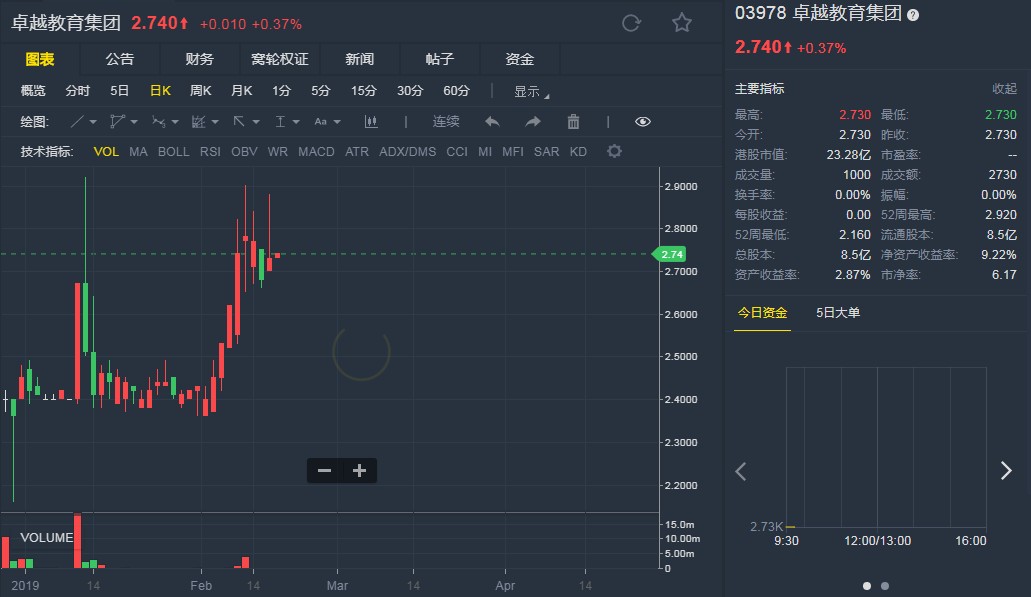Enable the MACD technical indicator
Screen dimensions: 1031x597
point(316,152)
